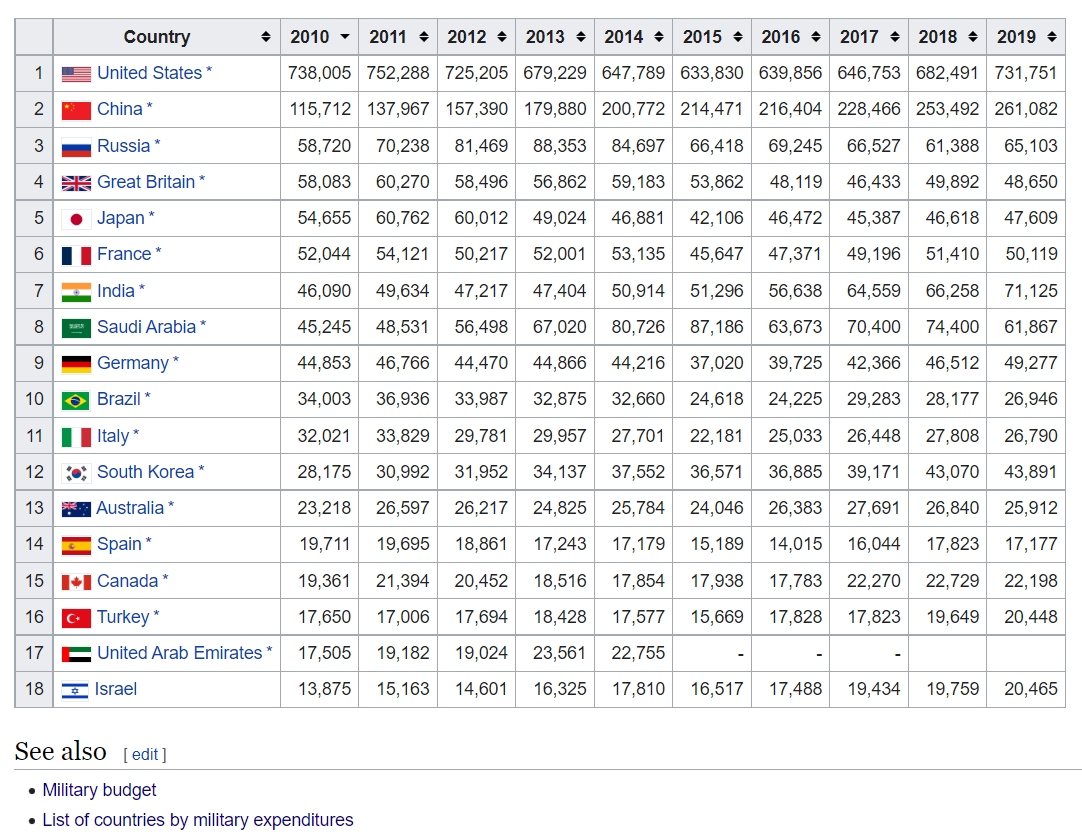The image size is (1082, 834).
Task: Select Spain 2016 value 14,015
Action: point(796,544)
